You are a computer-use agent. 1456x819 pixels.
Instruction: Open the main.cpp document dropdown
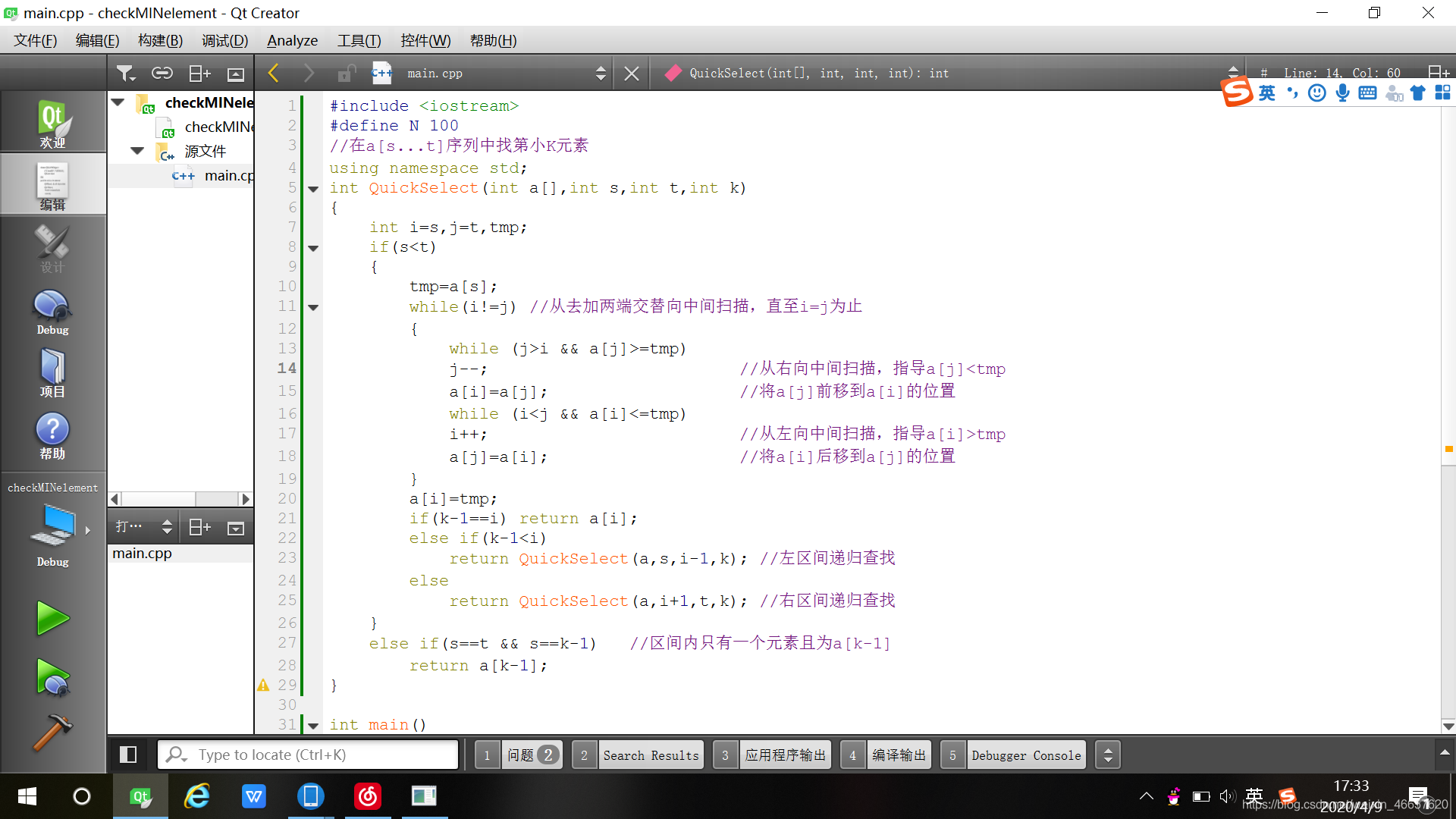coord(601,73)
